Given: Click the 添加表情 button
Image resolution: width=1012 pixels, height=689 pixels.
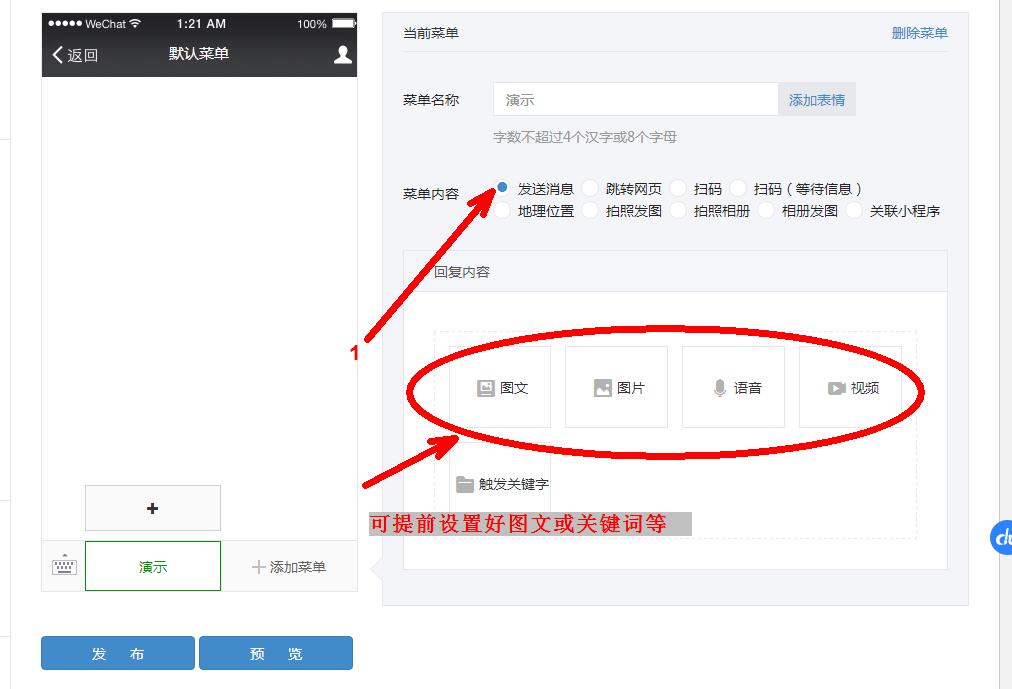Looking at the screenshot, I should [816, 99].
